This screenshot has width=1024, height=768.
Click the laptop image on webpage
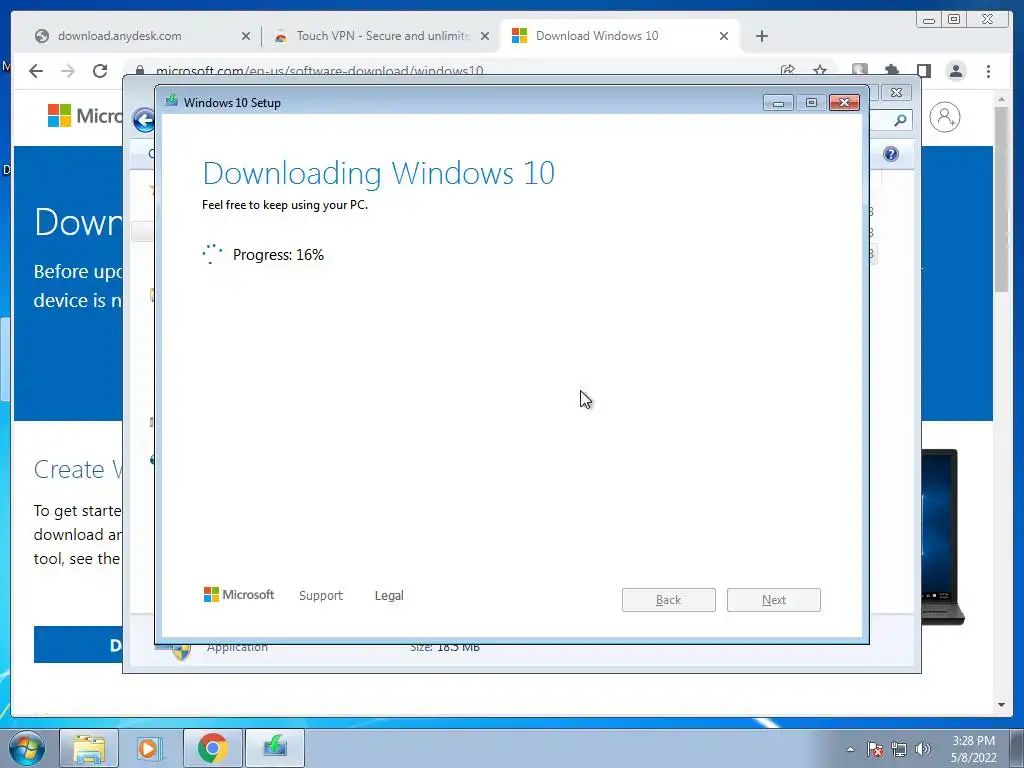click(942, 537)
